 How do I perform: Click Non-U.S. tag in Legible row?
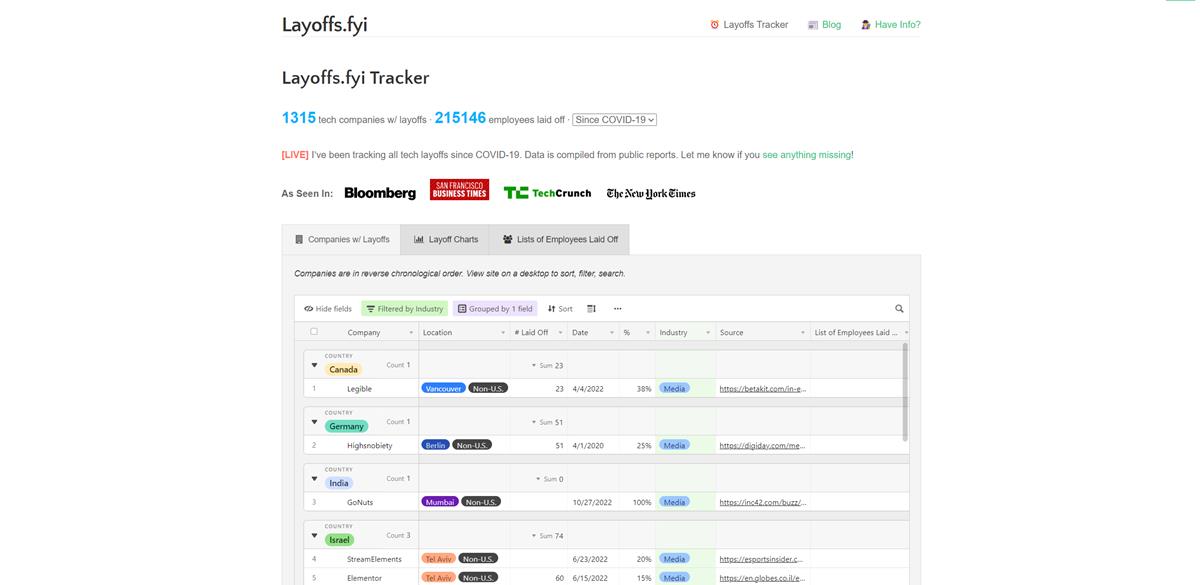488,388
